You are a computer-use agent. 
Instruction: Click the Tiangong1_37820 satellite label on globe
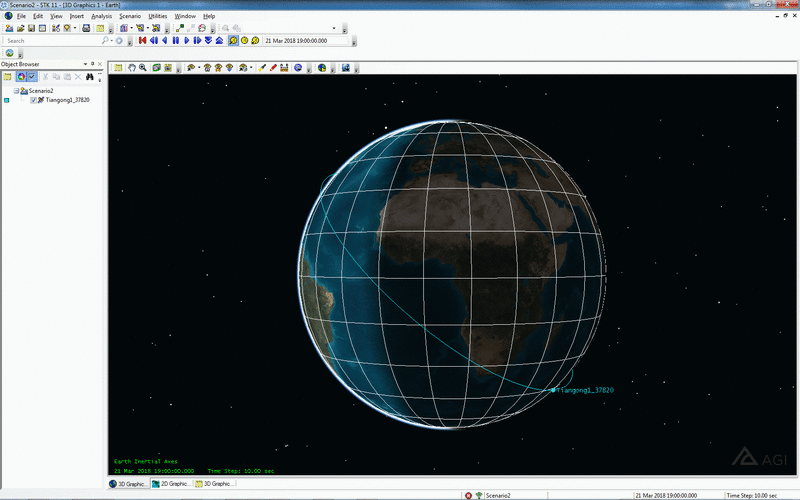(585, 390)
